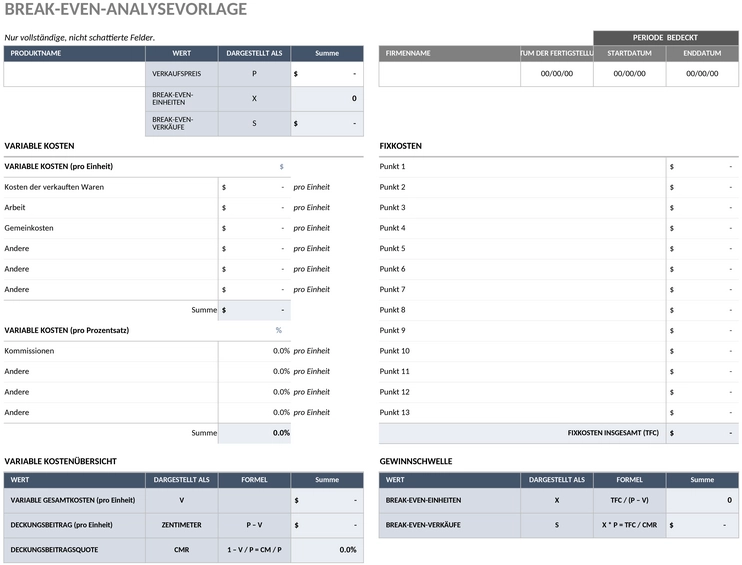Click the note Nur vollständige, nicht schattierte Felder
This screenshot has height=565, width=742.
coord(80,38)
